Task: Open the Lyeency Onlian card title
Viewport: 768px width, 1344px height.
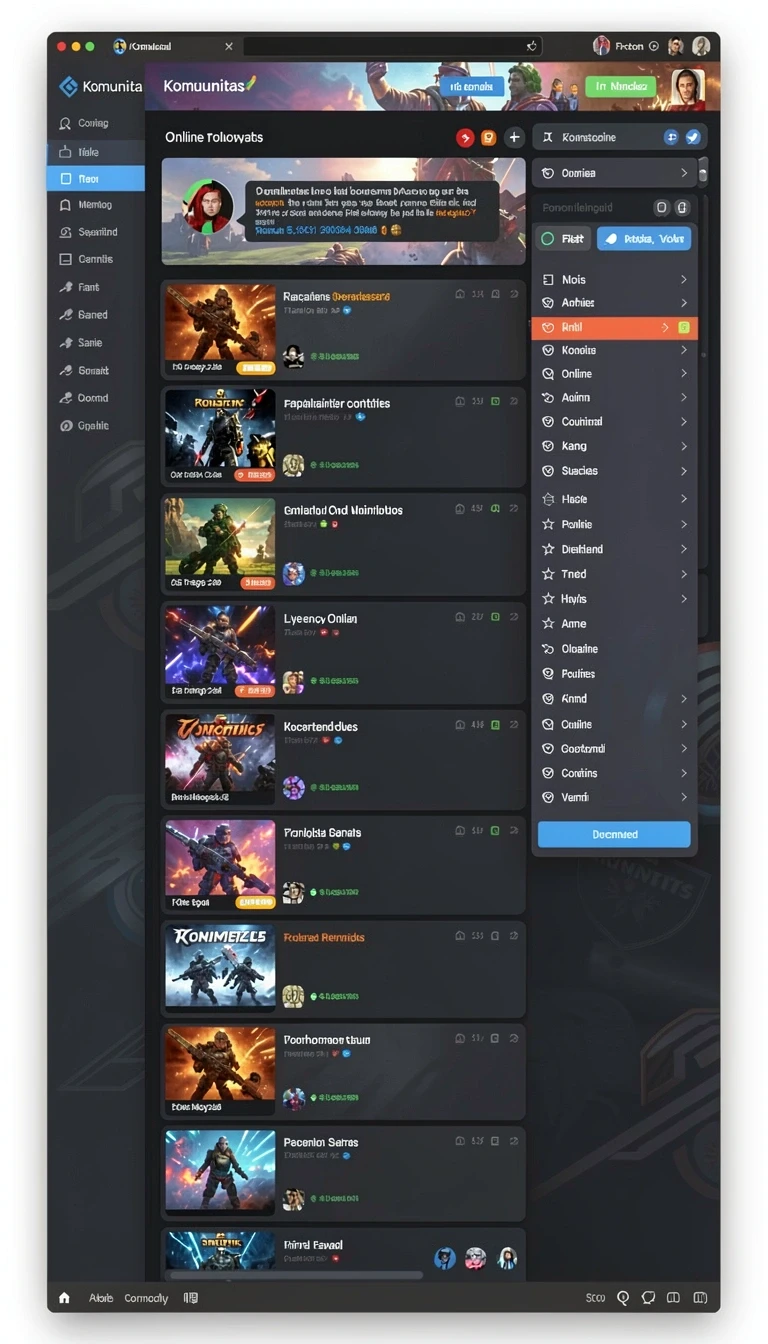Action: (320, 619)
